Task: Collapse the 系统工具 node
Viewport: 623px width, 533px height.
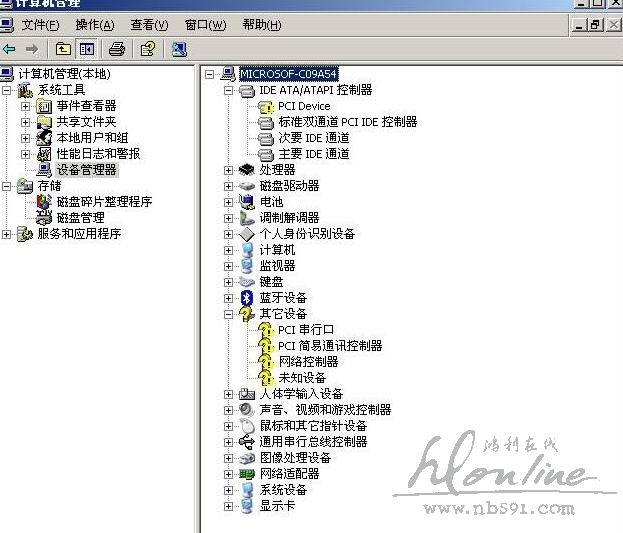Action: point(6,90)
